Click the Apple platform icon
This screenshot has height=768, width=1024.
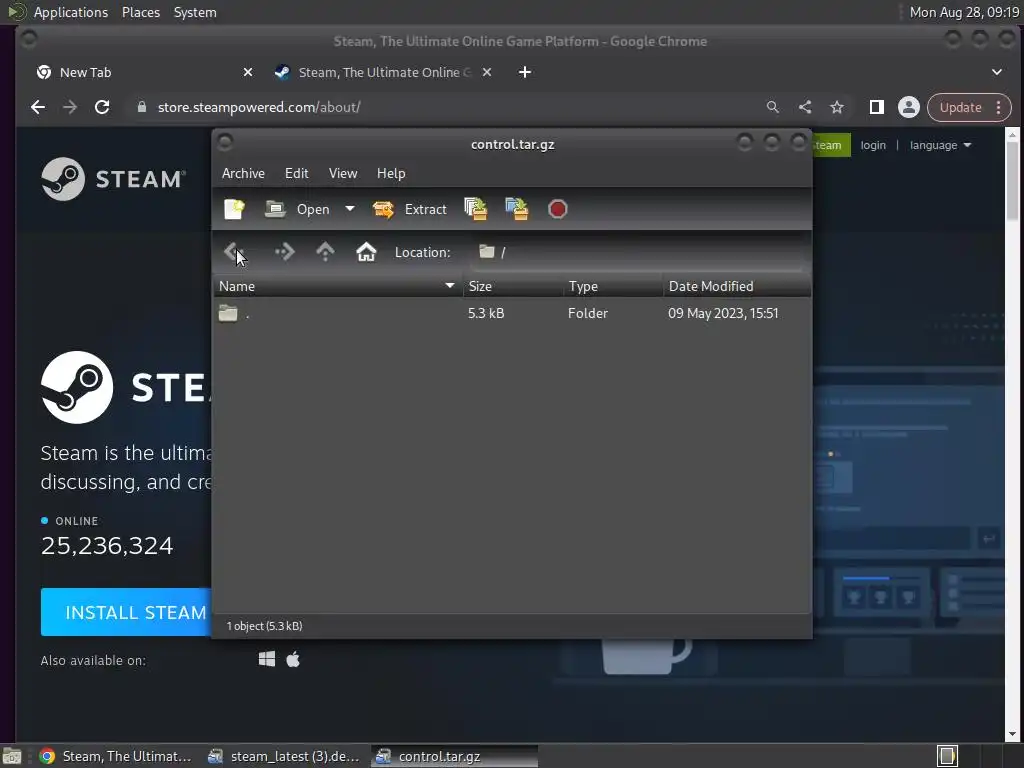293,659
